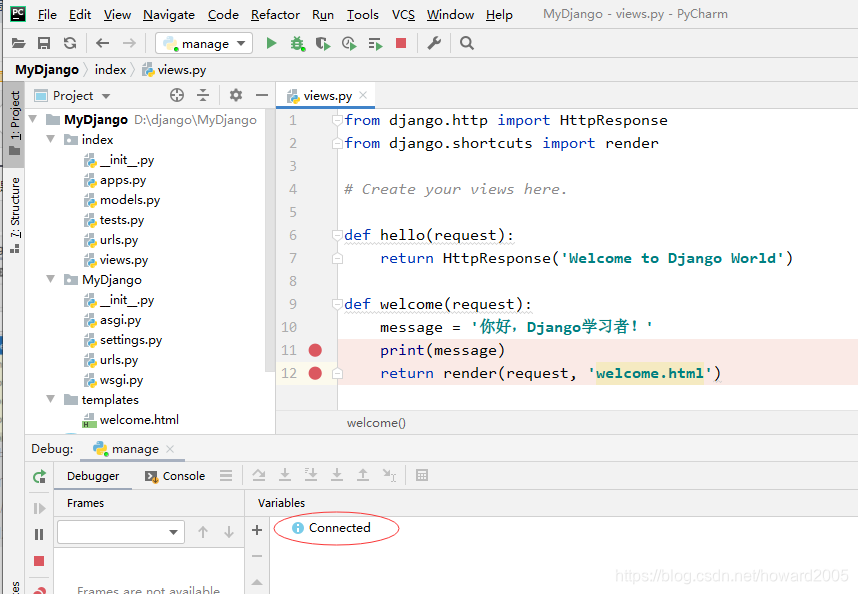Open Search Everywhere magnifier icon

(x=467, y=43)
